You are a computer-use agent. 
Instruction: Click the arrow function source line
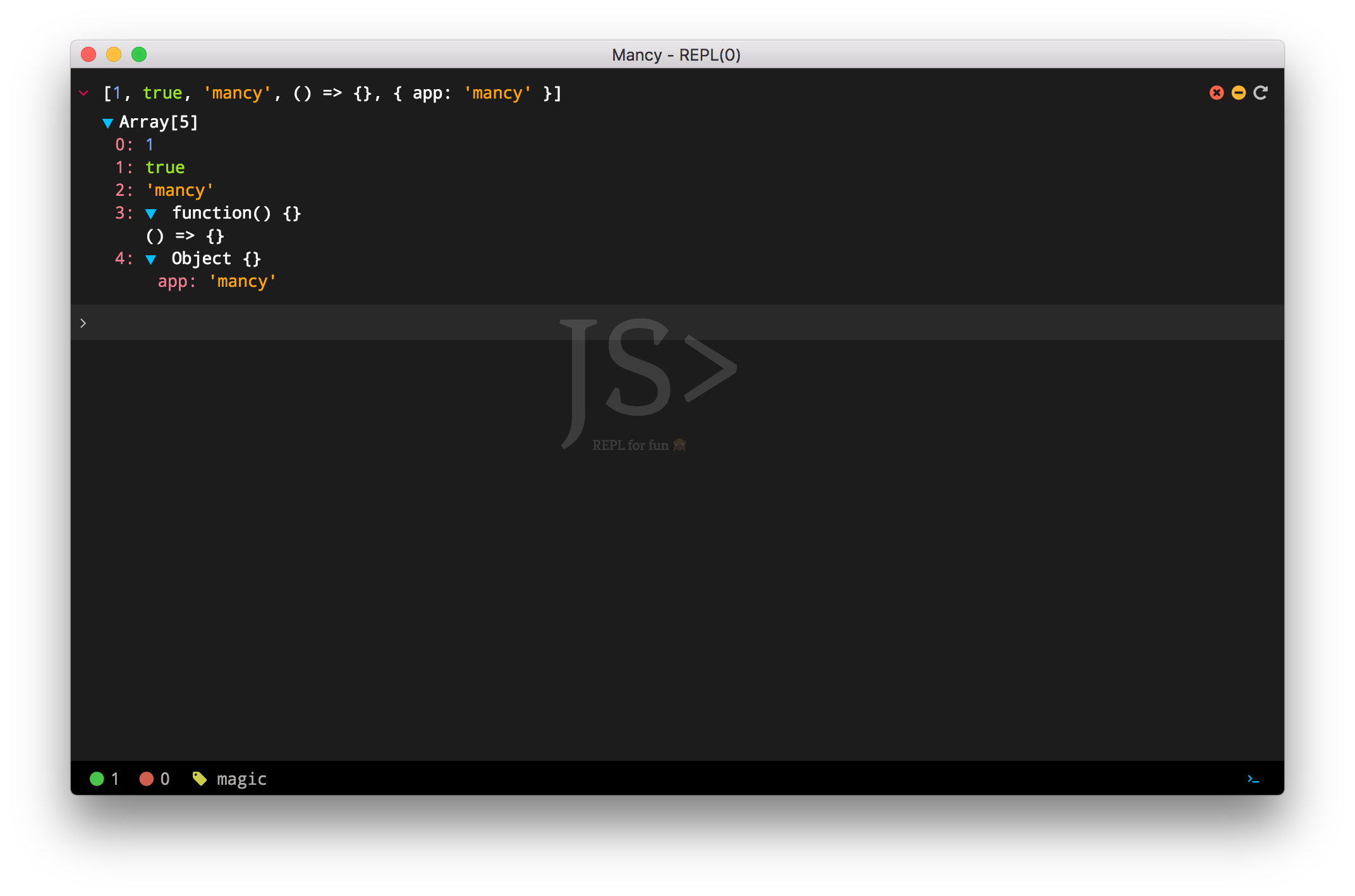click(185, 236)
